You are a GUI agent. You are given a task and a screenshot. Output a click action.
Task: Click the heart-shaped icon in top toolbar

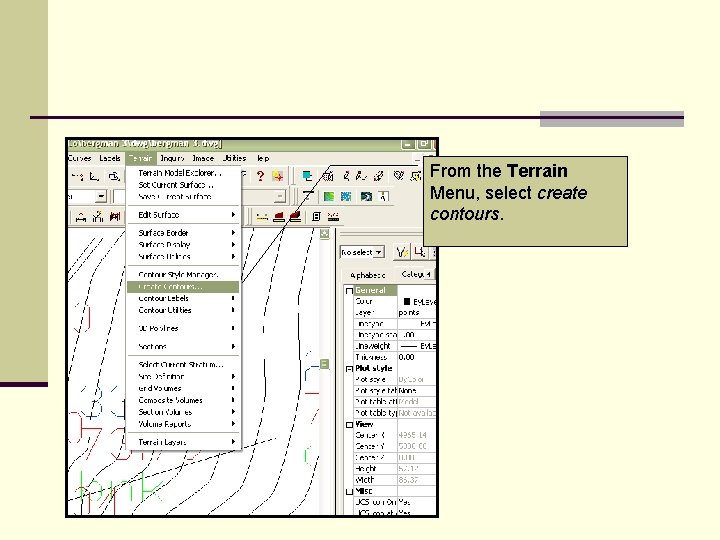click(399, 176)
